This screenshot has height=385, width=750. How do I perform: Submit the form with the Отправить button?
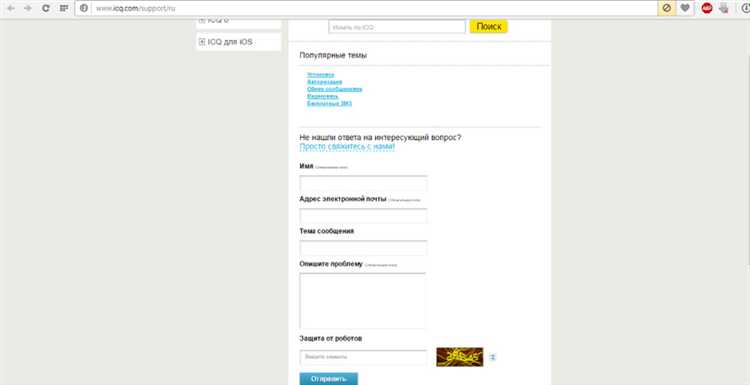pyautogui.click(x=329, y=379)
